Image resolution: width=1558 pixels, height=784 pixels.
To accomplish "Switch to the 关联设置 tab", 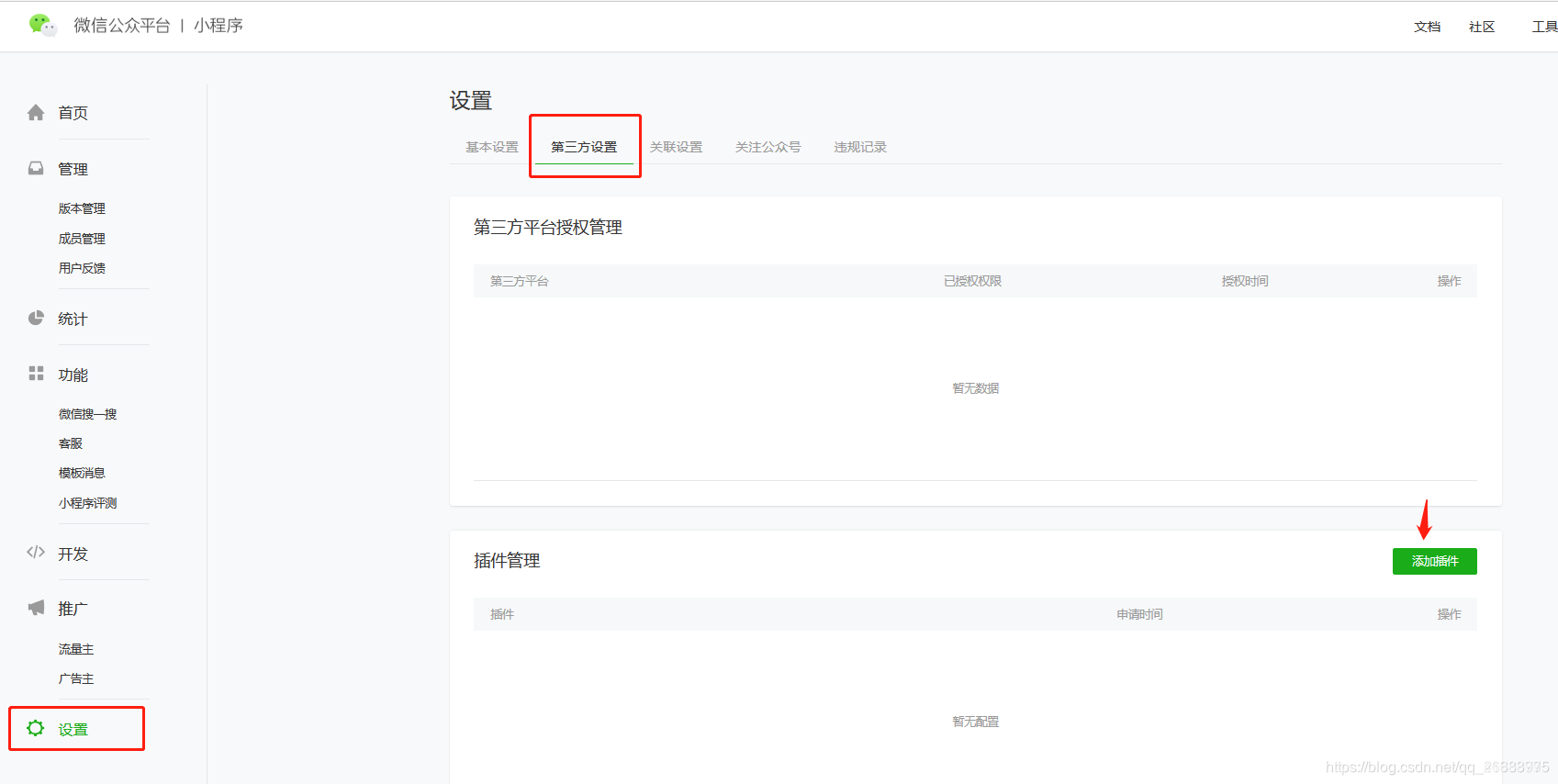I will (676, 147).
